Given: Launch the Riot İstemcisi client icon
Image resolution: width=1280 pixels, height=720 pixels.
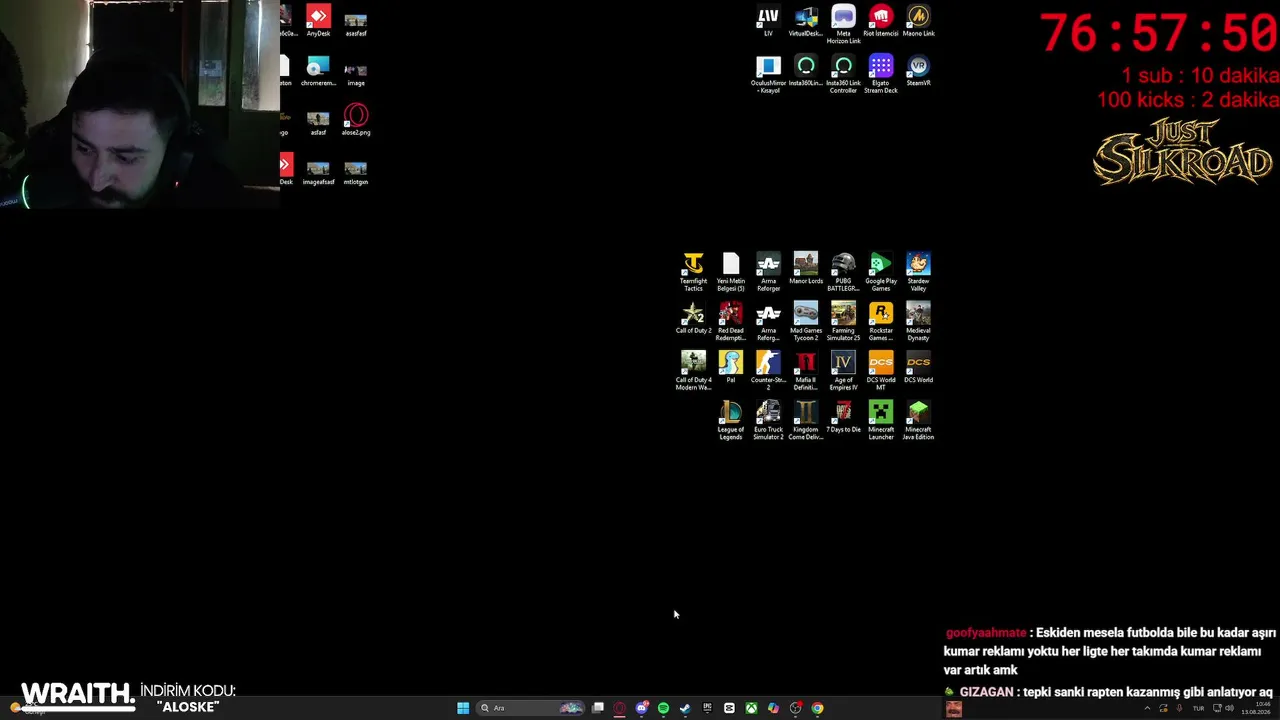Looking at the screenshot, I should click(881, 21).
